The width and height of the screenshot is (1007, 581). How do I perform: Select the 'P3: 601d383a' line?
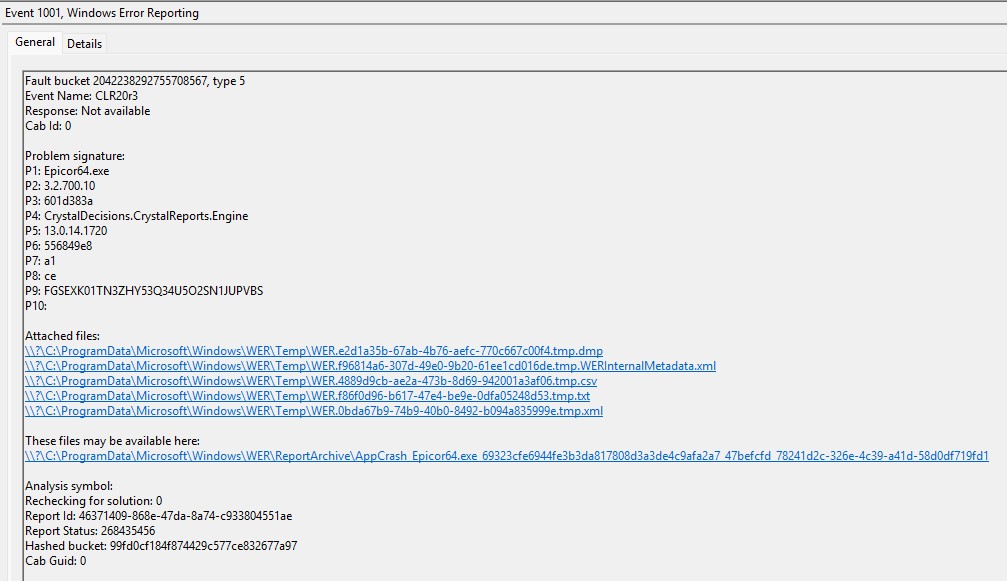(x=59, y=201)
